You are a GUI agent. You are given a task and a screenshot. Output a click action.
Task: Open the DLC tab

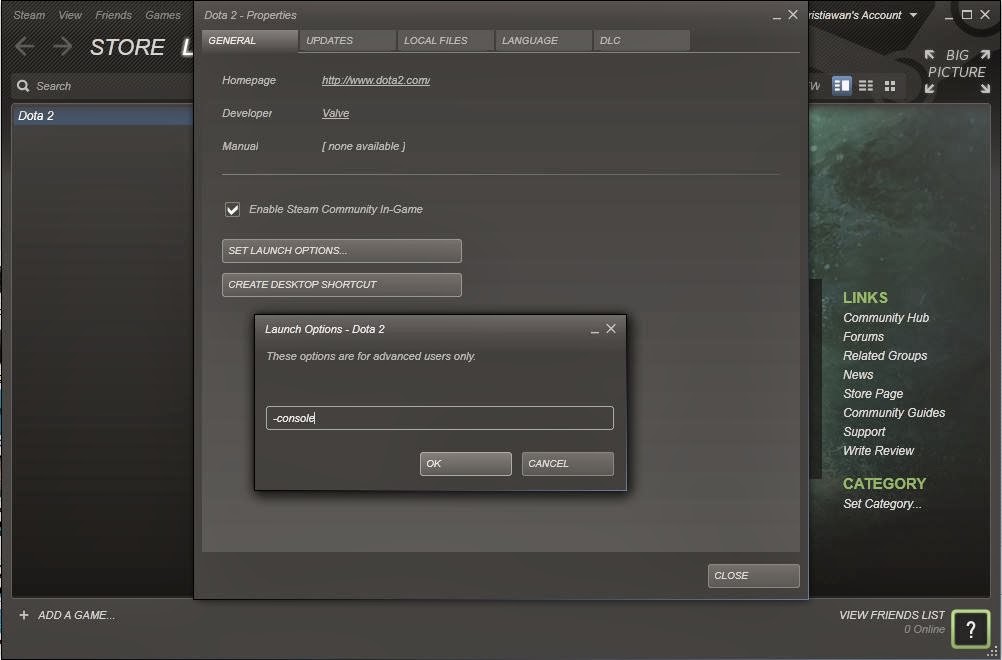pos(641,40)
